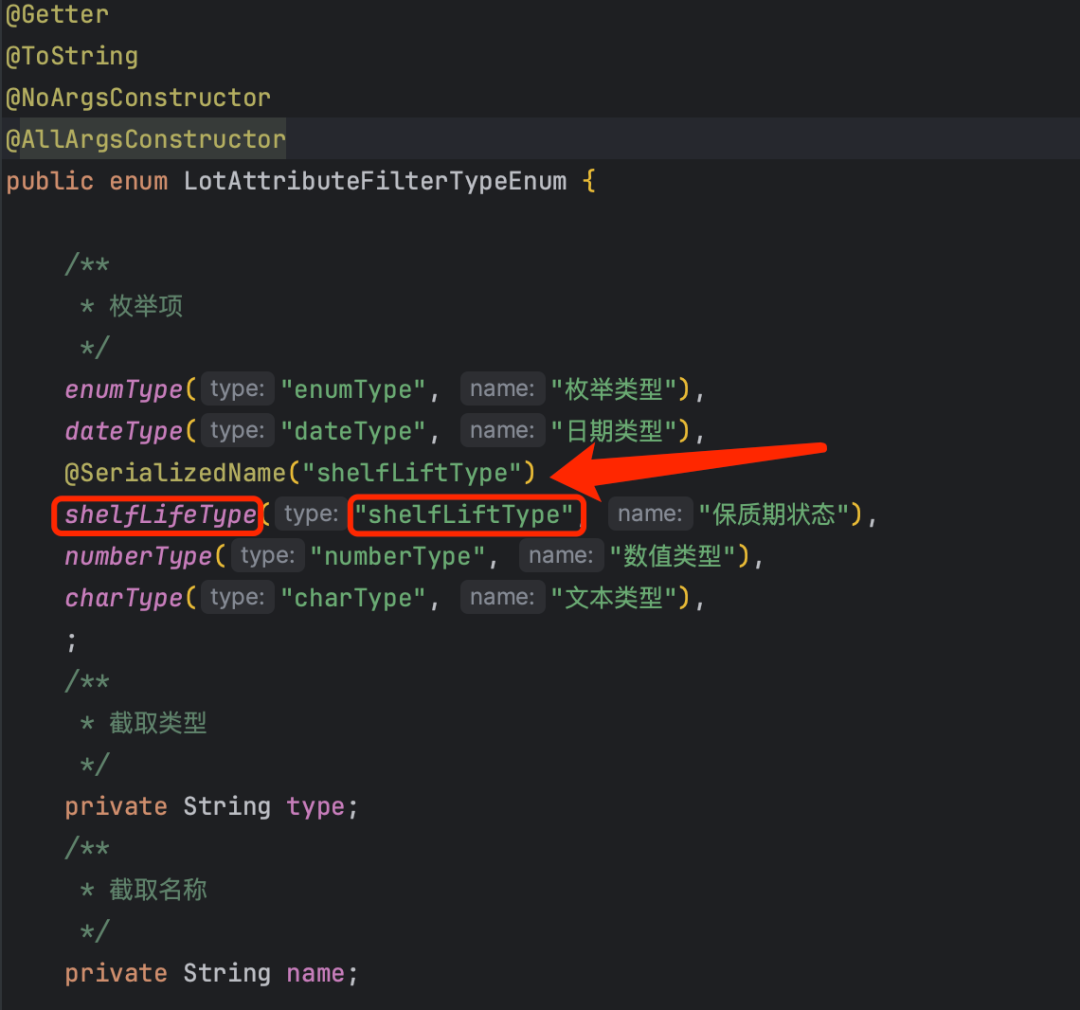
Task: Click the 截取类型 comment text
Action: coord(158,723)
